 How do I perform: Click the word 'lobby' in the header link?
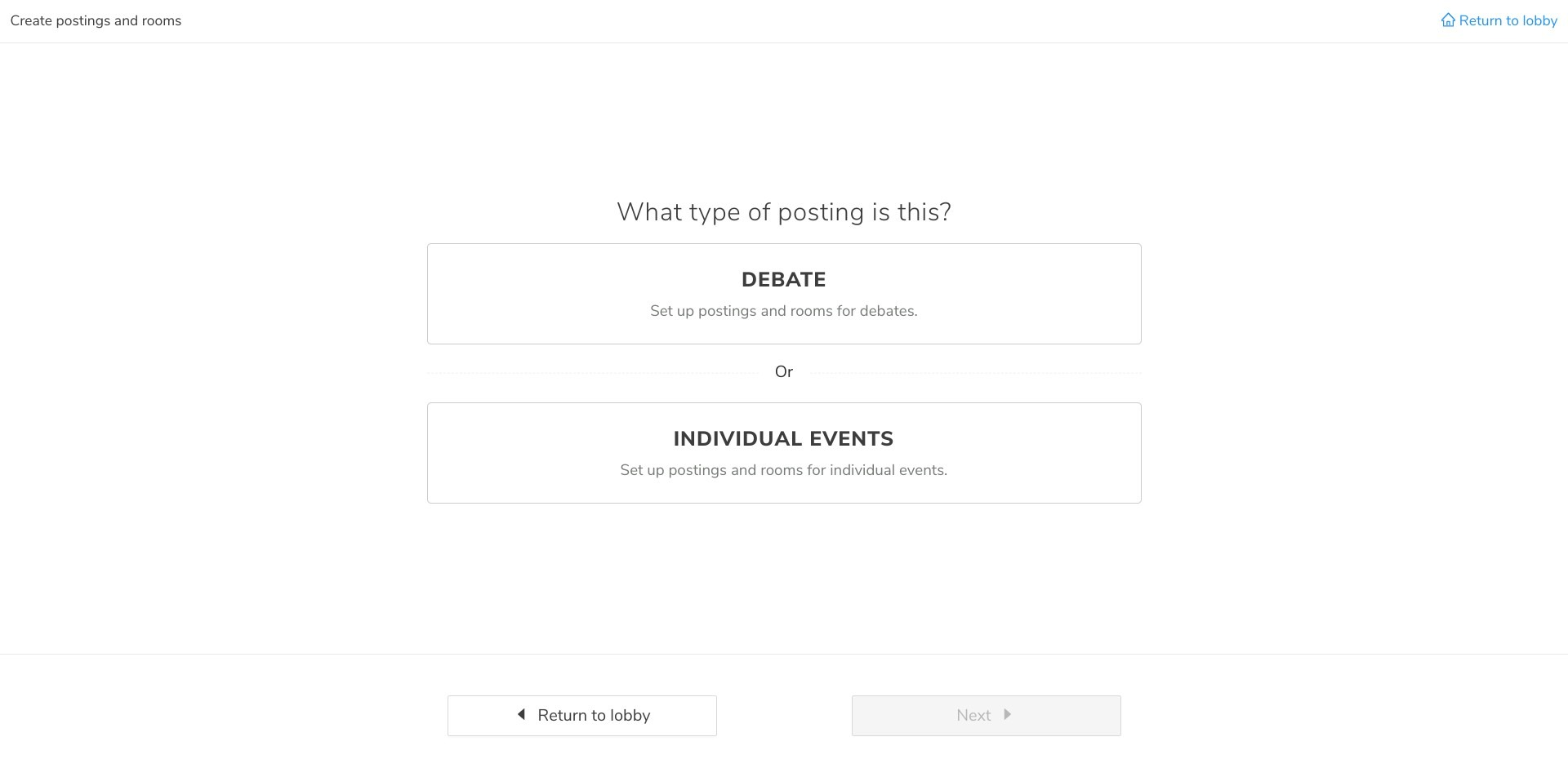coord(1539,20)
